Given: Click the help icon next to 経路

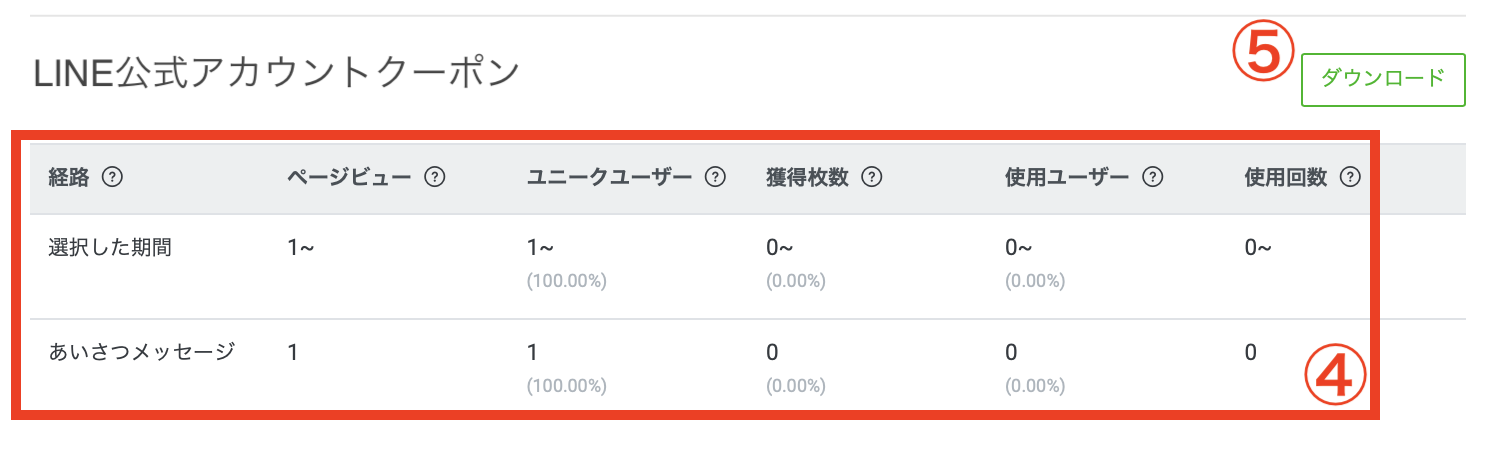Looking at the screenshot, I should click(113, 177).
